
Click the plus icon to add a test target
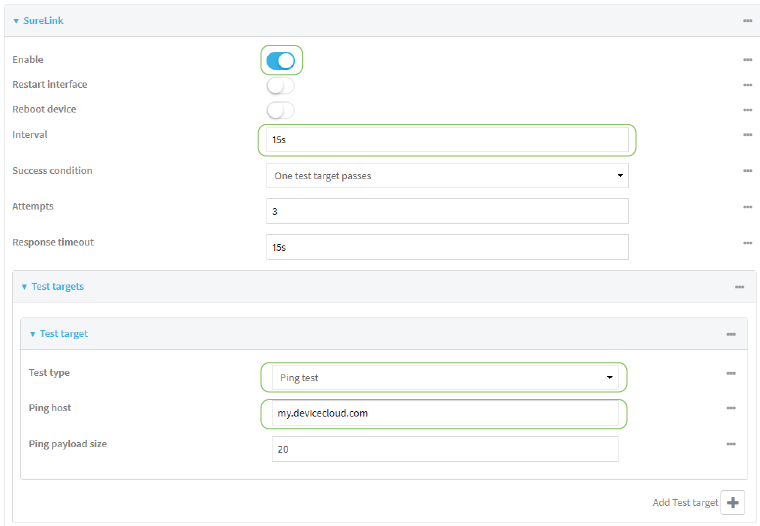(x=733, y=502)
